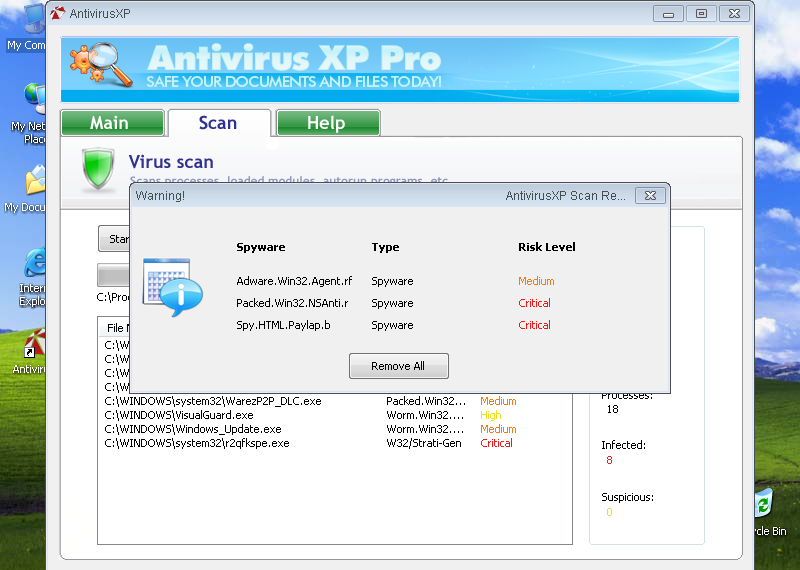This screenshot has height=570, width=800.
Task: Select the WarezP2P_DLC.exe file row
Action: pos(335,401)
